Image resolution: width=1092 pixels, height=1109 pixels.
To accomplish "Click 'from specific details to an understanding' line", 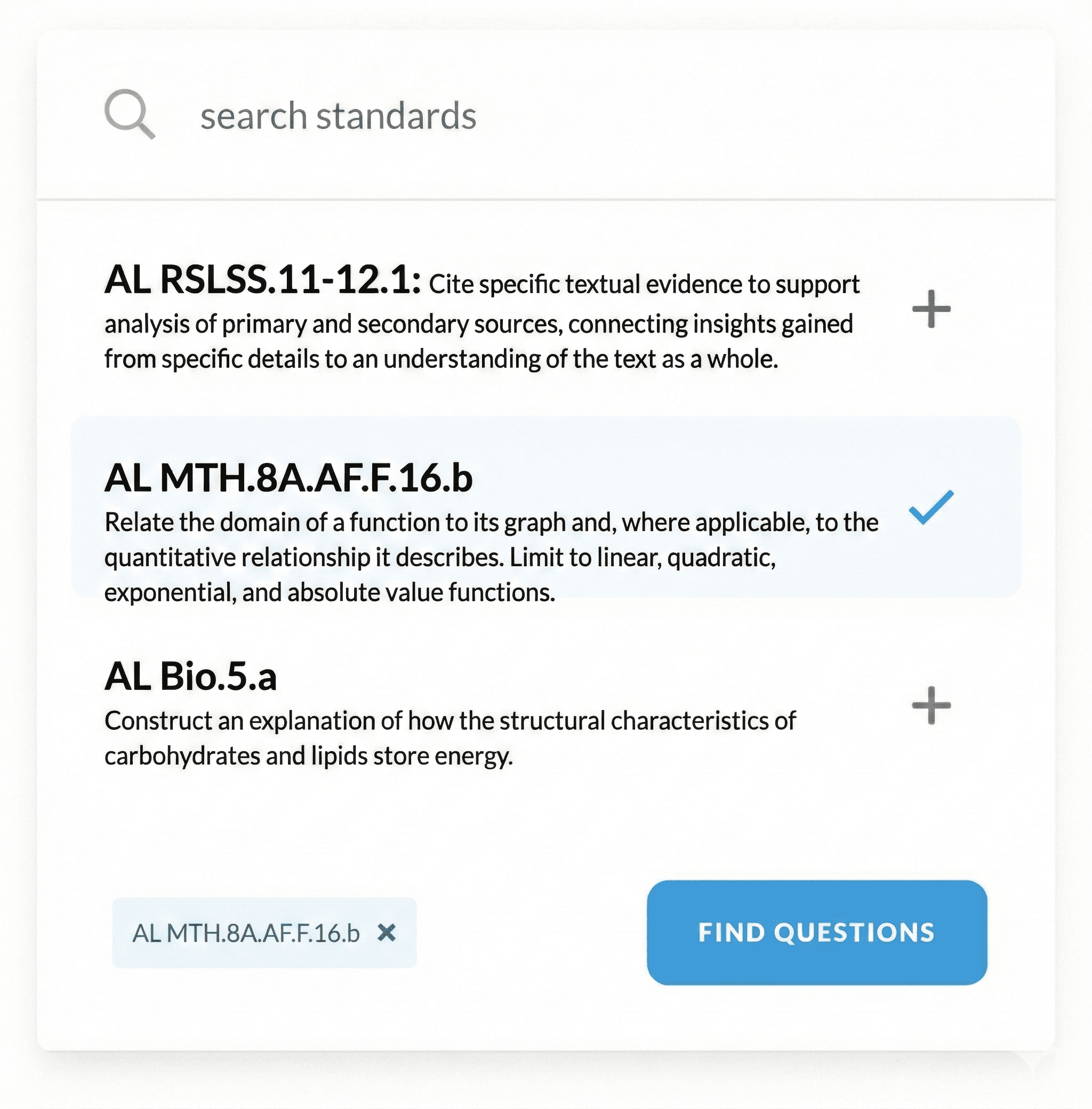I will point(440,359).
